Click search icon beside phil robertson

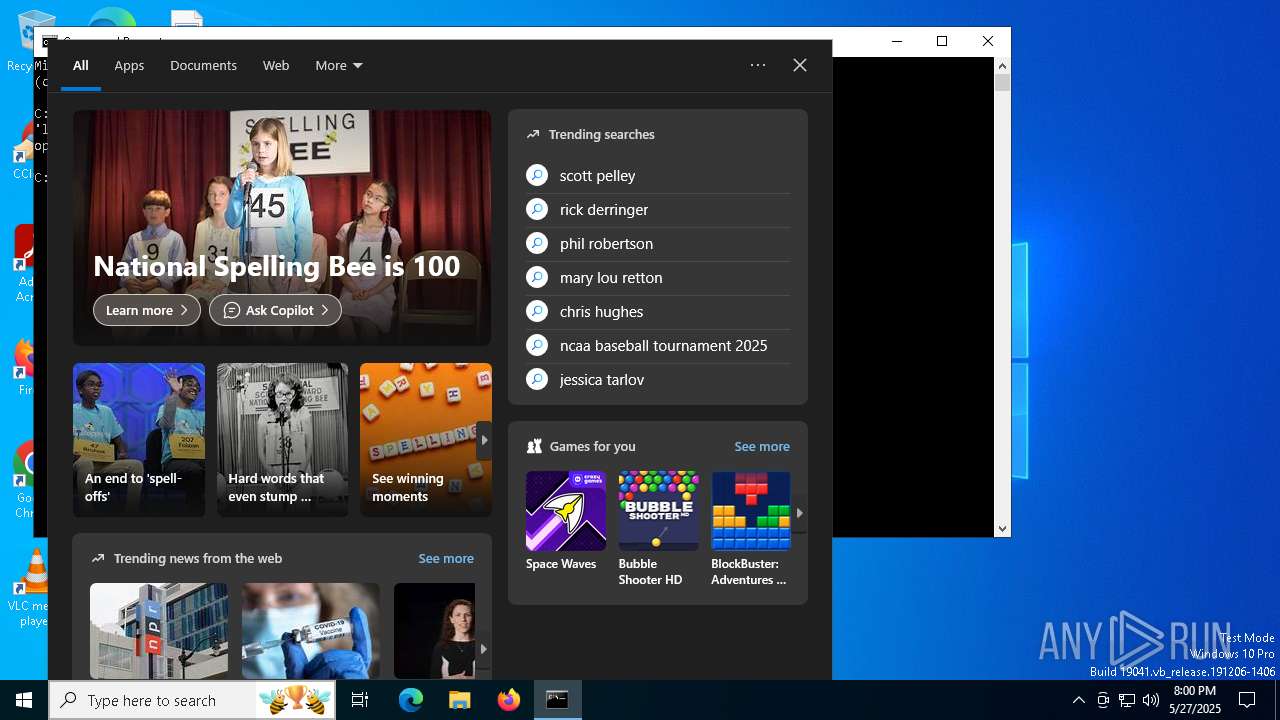click(537, 243)
